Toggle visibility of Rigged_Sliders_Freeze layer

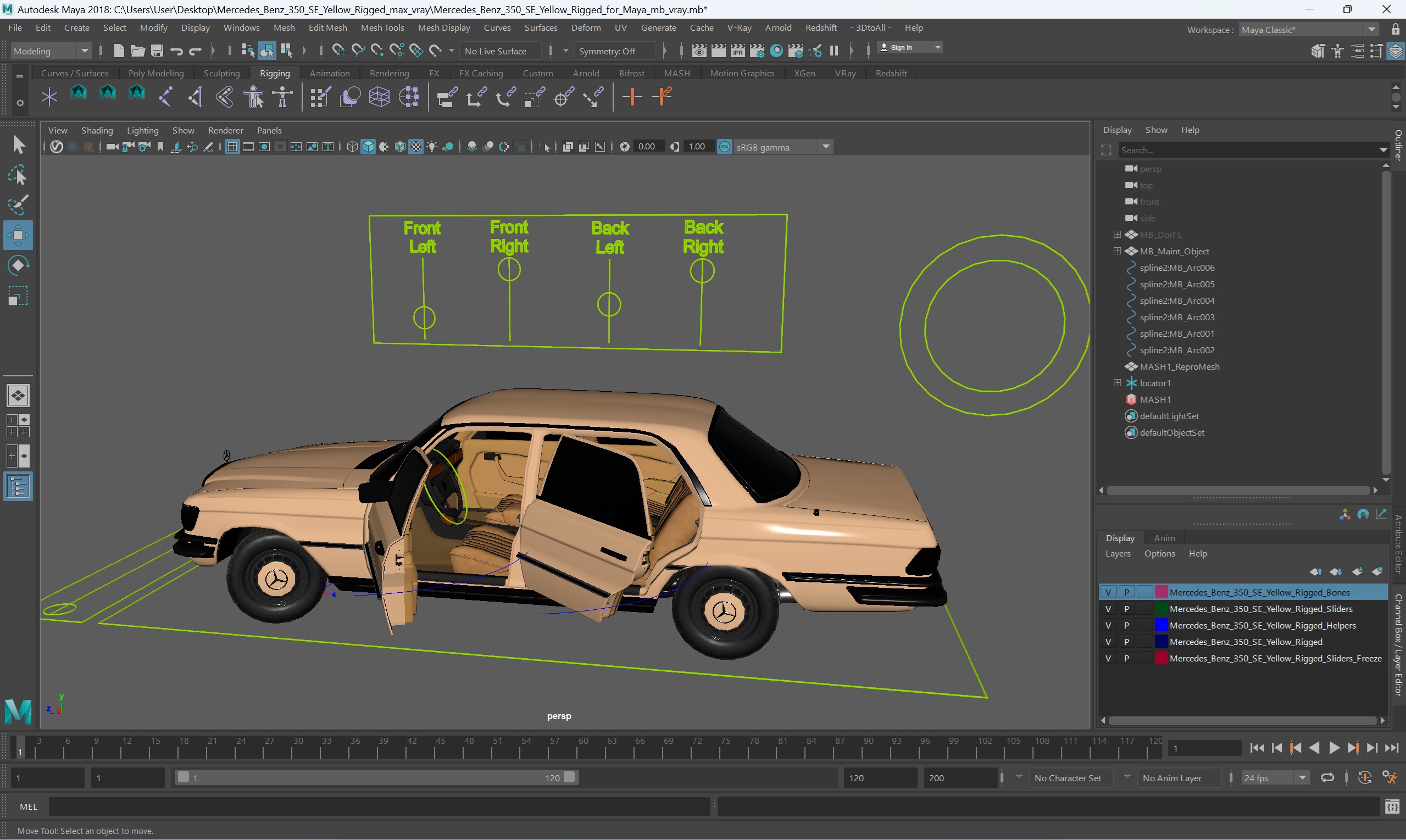pyautogui.click(x=1108, y=658)
